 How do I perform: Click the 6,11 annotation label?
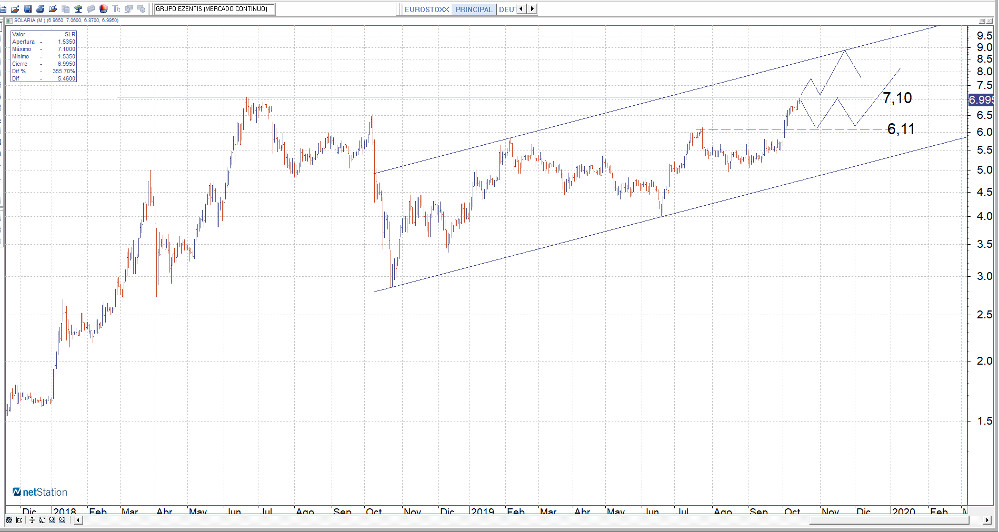901,129
